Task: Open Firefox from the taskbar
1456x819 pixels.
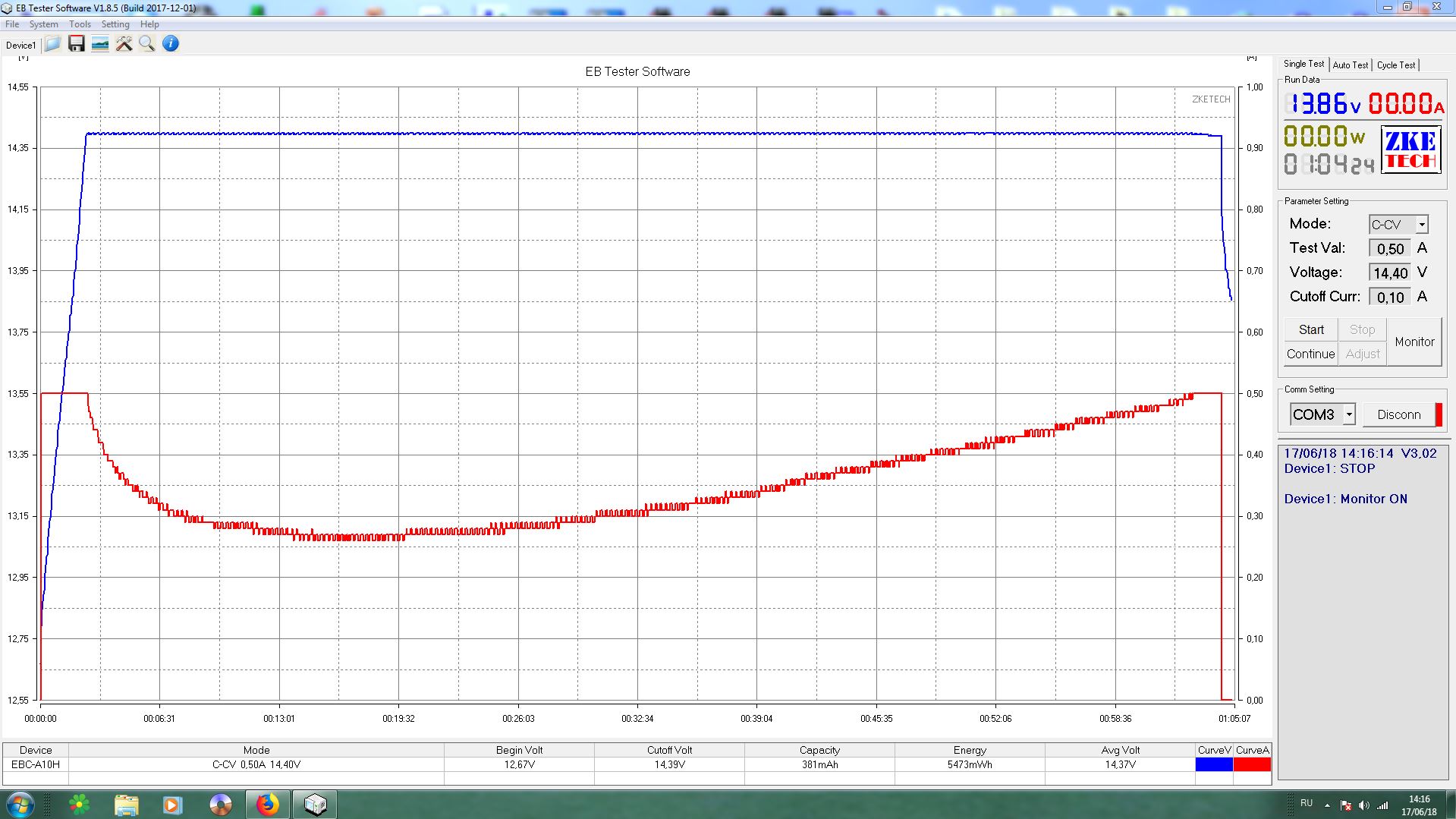Action: click(x=267, y=804)
